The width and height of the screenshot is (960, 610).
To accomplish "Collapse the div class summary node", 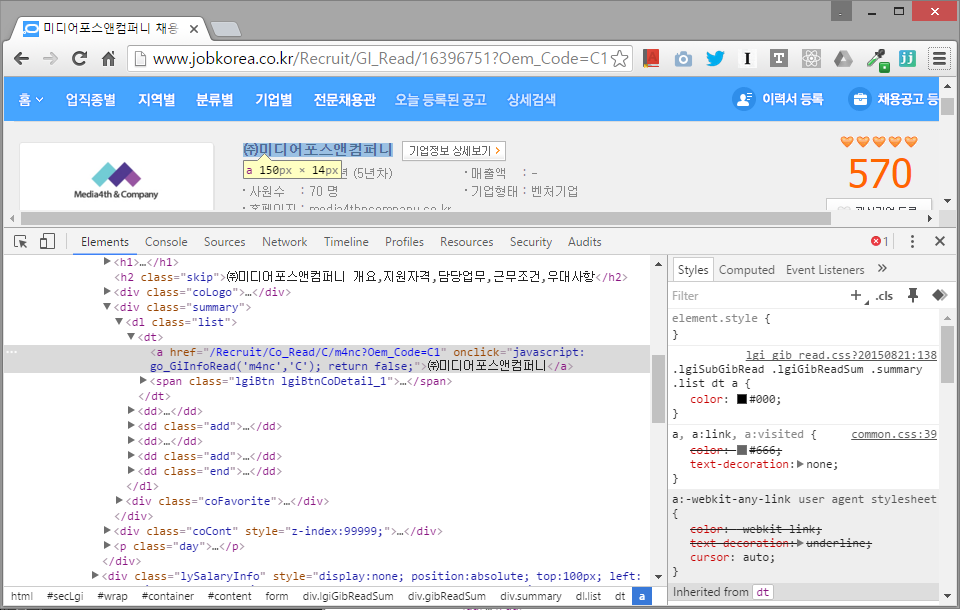I will [x=107, y=307].
